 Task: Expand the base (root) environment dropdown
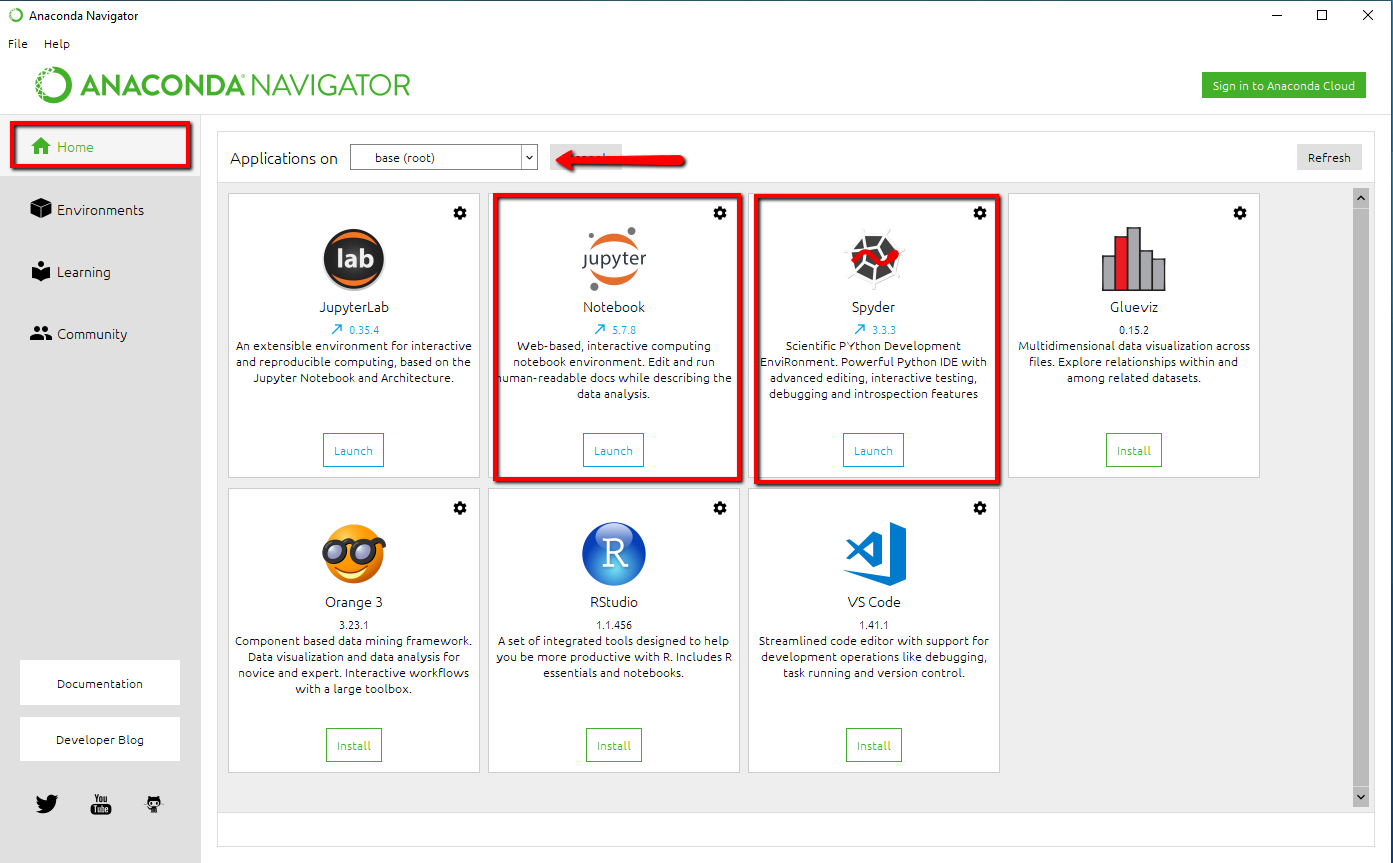click(529, 157)
